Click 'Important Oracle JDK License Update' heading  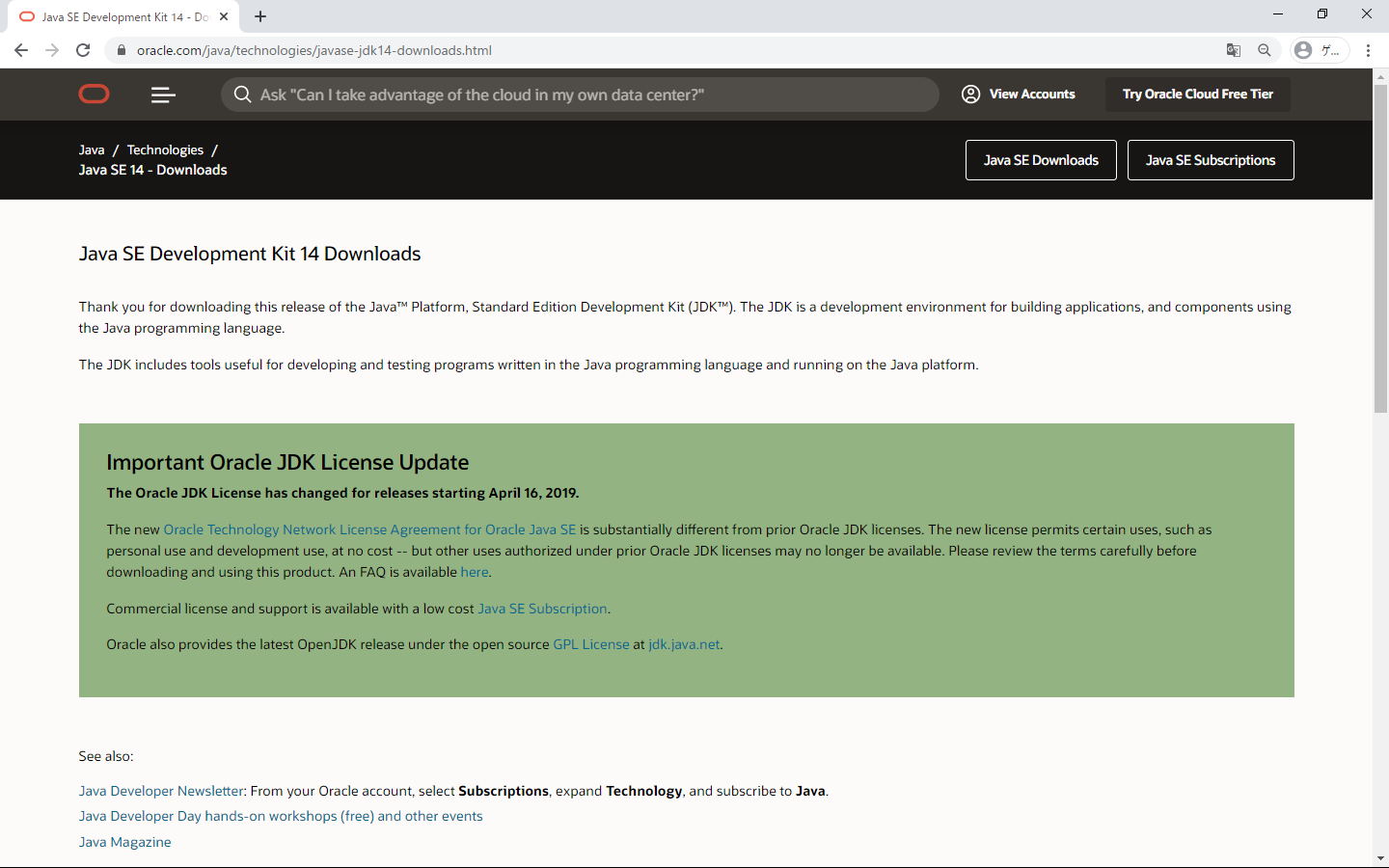click(x=287, y=462)
